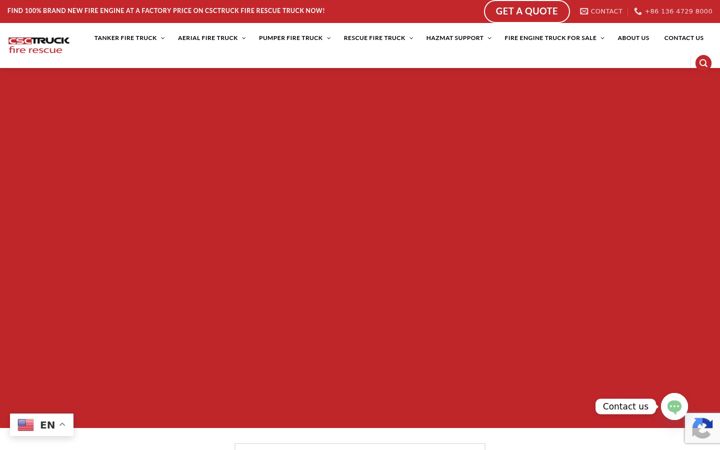Viewport: 720px width, 450px height.
Task: Click the phone handset icon
Action: click(x=638, y=11)
